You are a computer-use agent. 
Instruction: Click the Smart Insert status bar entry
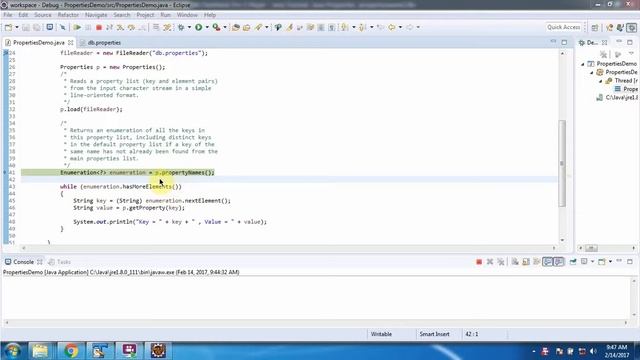434,334
